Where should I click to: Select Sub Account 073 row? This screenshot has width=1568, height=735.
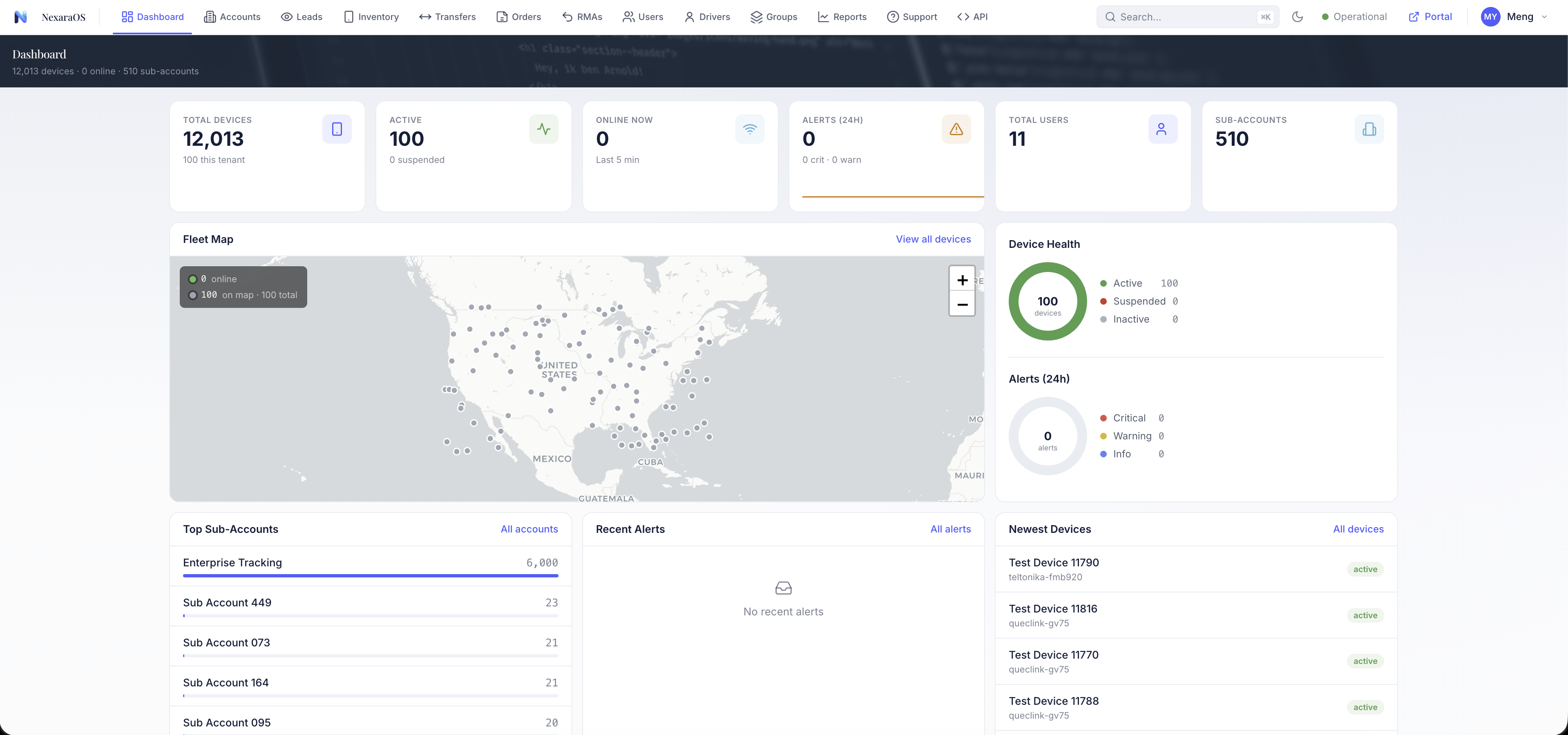click(x=370, y=646)
